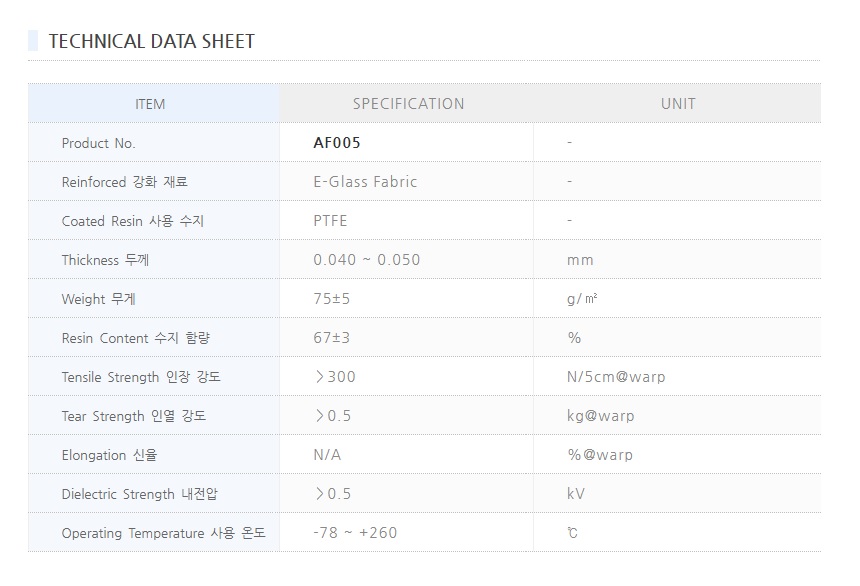Click the Thickness row label
The height and width of the screenshot is (586, 860).
[x=105, y=260]
